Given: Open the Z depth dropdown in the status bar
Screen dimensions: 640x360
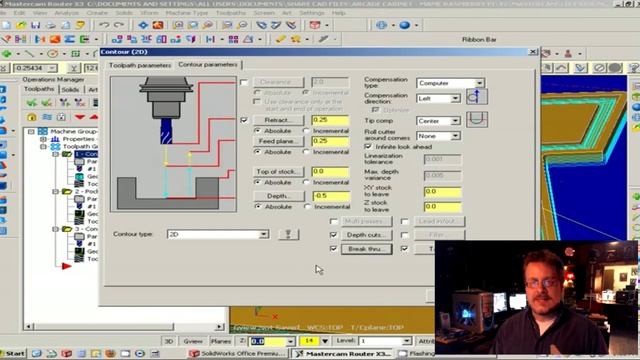Looking at the screenshot, I should 290,341.
